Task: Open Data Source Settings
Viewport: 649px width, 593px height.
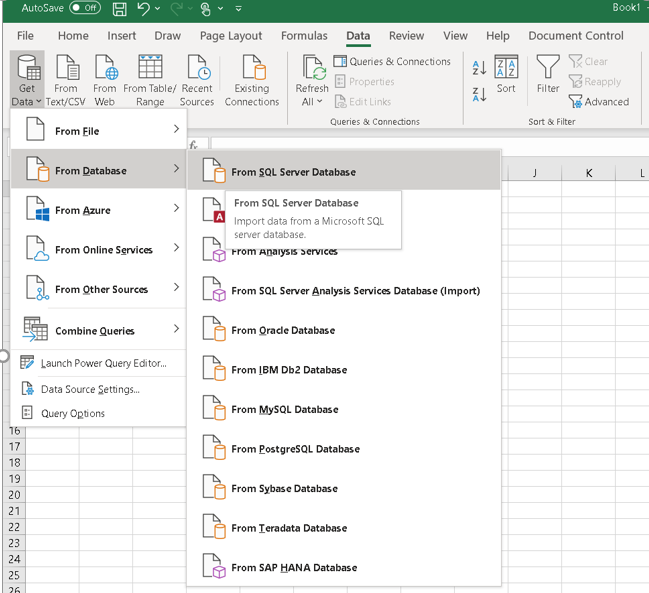Action: [x=98, y=389]
